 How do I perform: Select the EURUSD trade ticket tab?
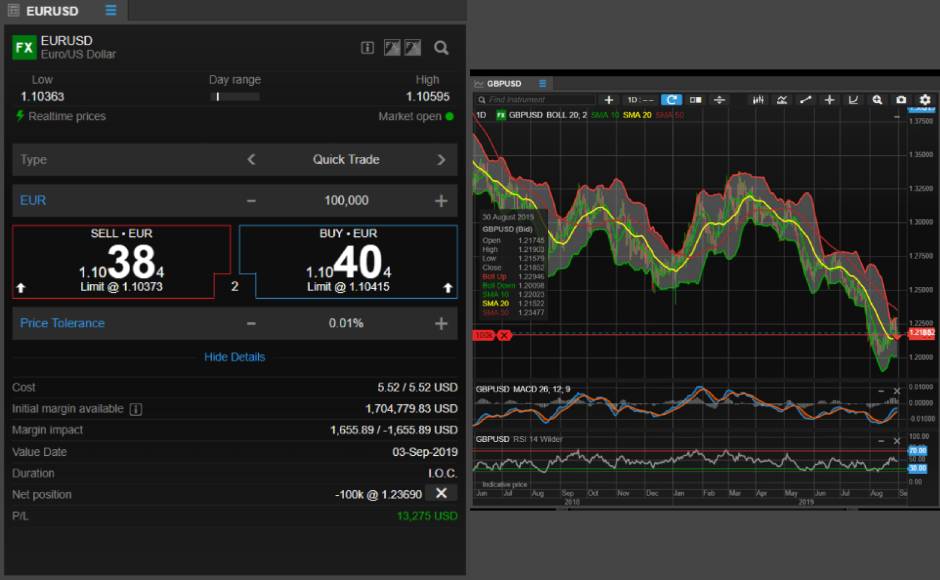pyautogui.click(x=52, y=11)
